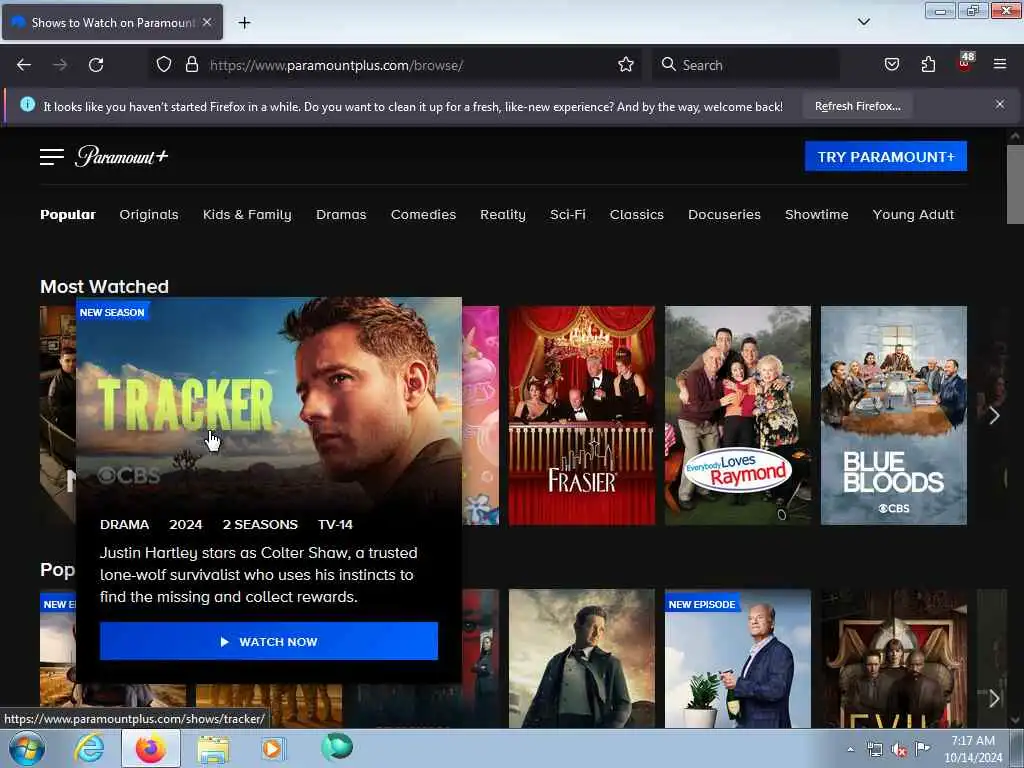1024x768 pixels.
Task: Go back to previous page in Firefox
Action: pos(24,65)
